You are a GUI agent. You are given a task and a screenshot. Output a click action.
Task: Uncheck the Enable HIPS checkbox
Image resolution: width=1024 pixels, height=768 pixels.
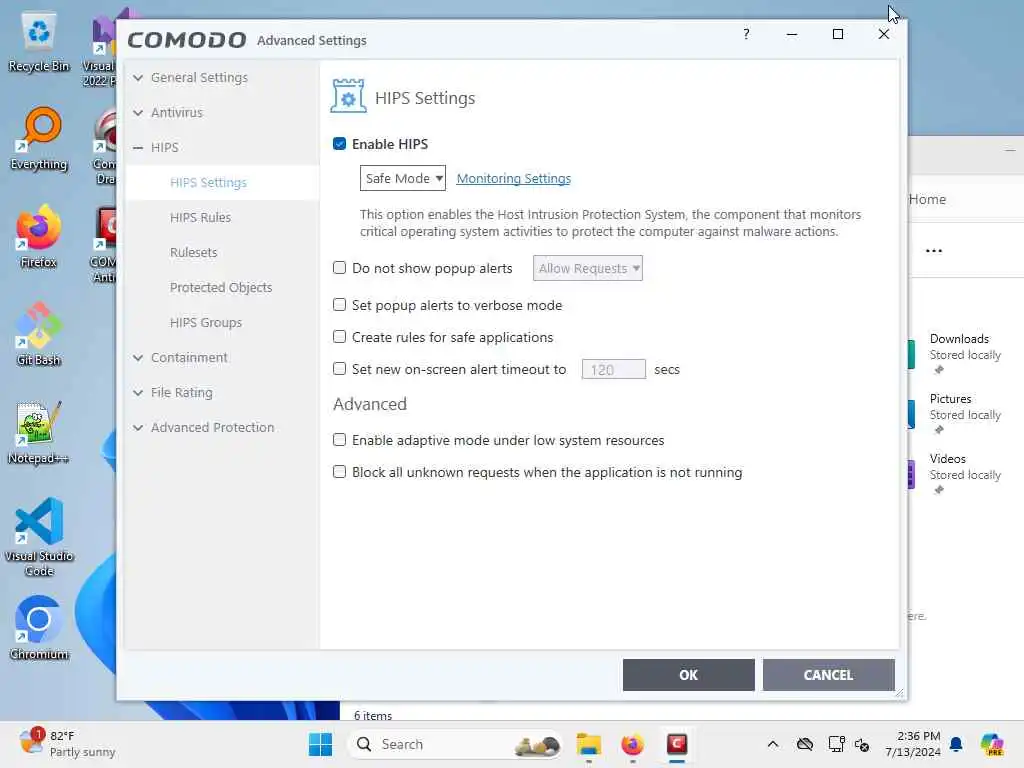pos(339,144)
